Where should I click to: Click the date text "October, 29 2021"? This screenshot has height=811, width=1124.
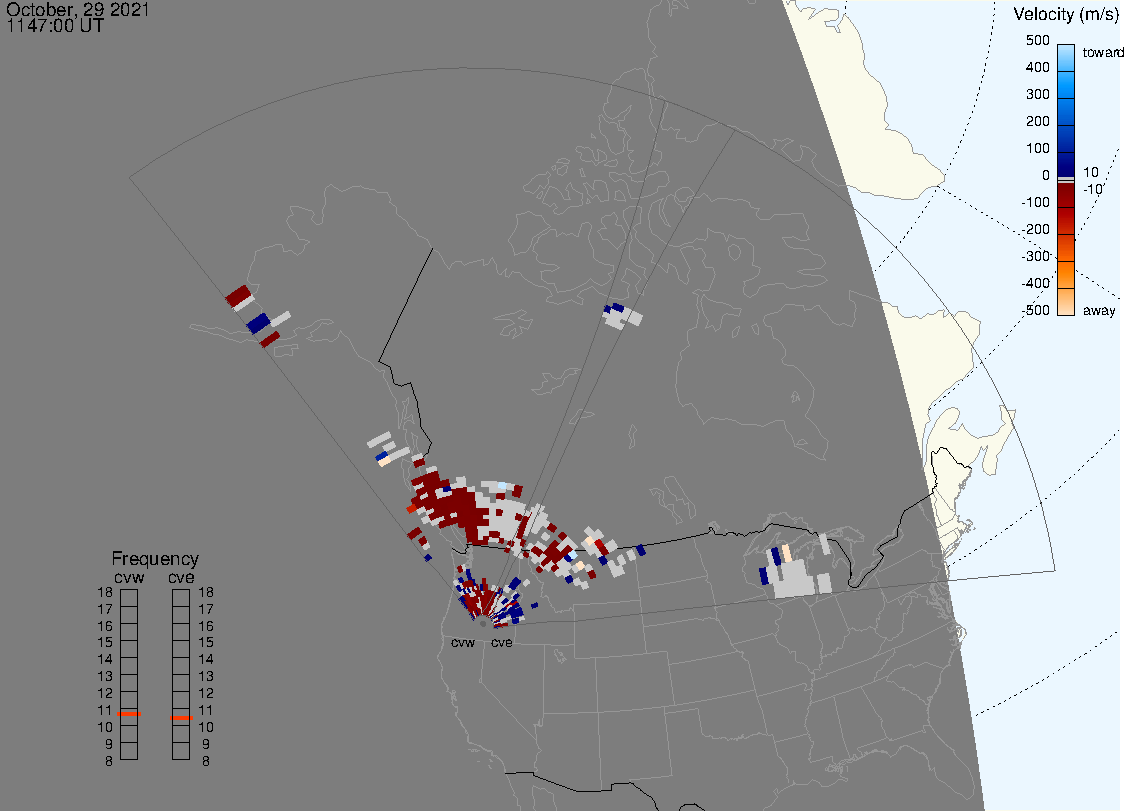77,9
